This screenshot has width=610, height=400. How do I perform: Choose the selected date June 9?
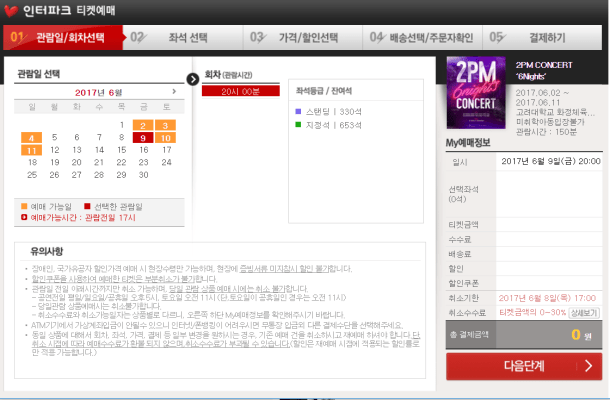click(x=143, y=137)
